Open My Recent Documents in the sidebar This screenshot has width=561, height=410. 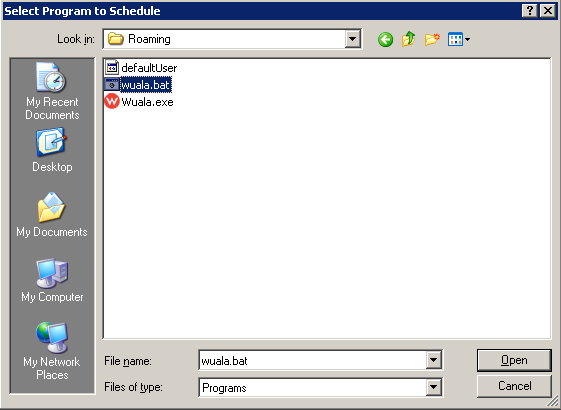click(x=52, y=91)
